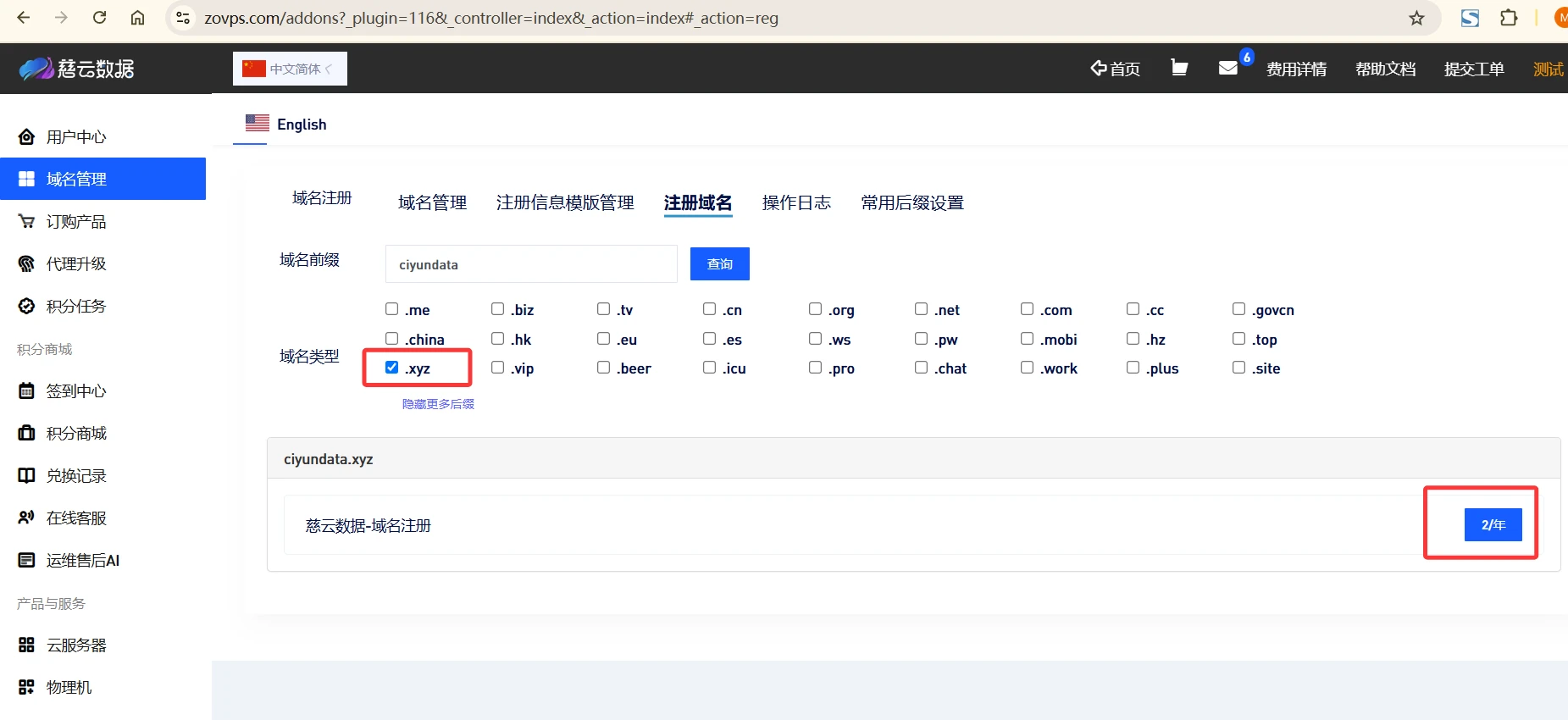Image resolution: width=1568 pixels, height=720 pixels.
Task: Focus the 域名前缀 input field
Action: [x=531, y=264]
